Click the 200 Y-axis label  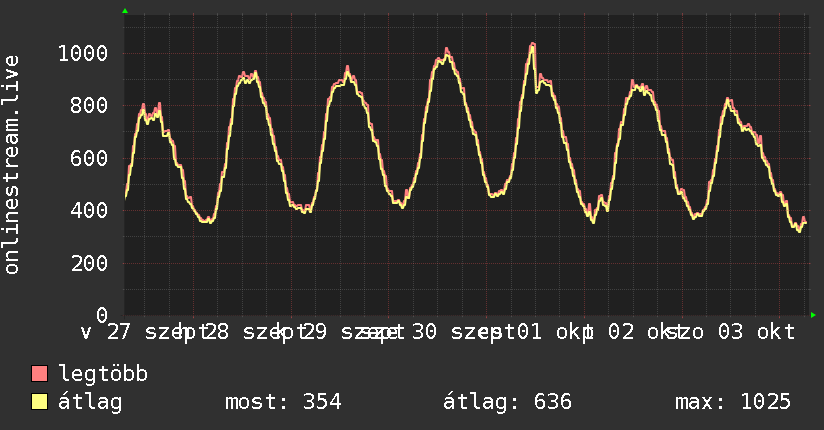[89, 263]
